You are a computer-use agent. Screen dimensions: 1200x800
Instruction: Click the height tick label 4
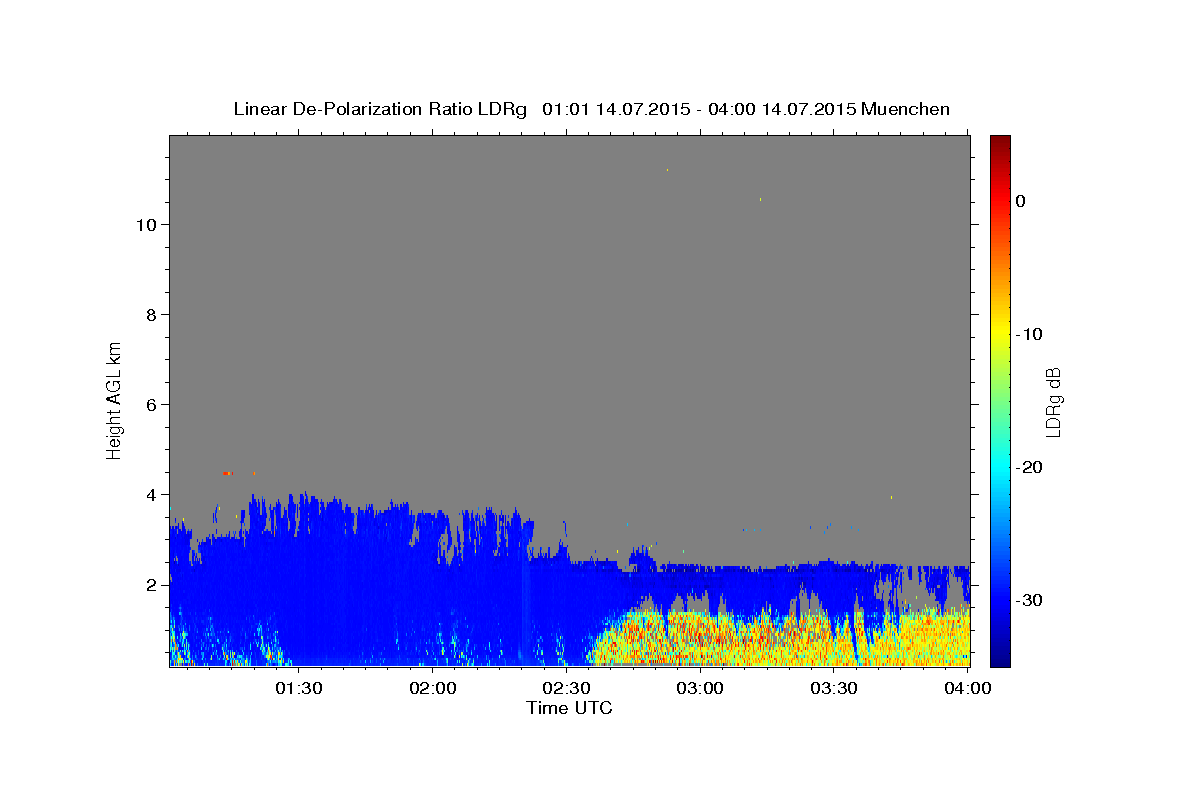tap(150, 495)
